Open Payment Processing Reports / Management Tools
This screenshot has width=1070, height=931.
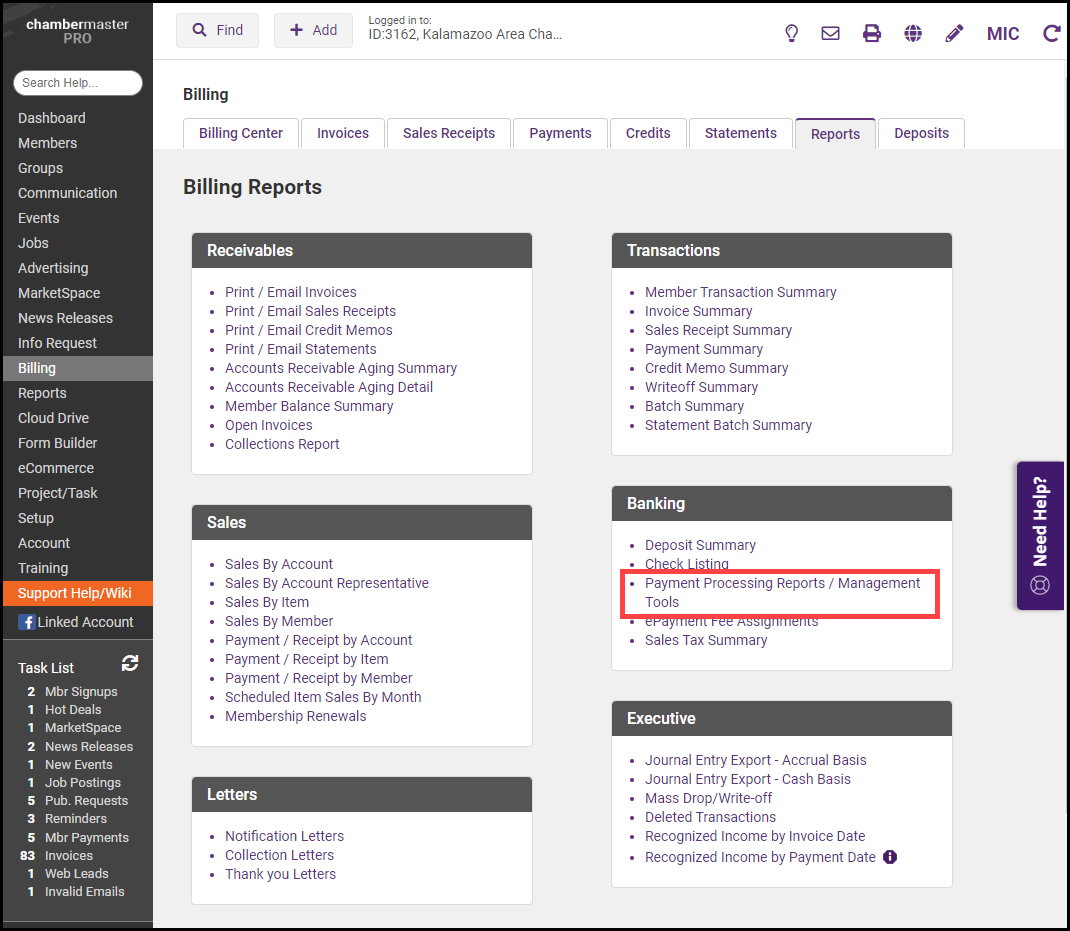(x=782, y=592)
